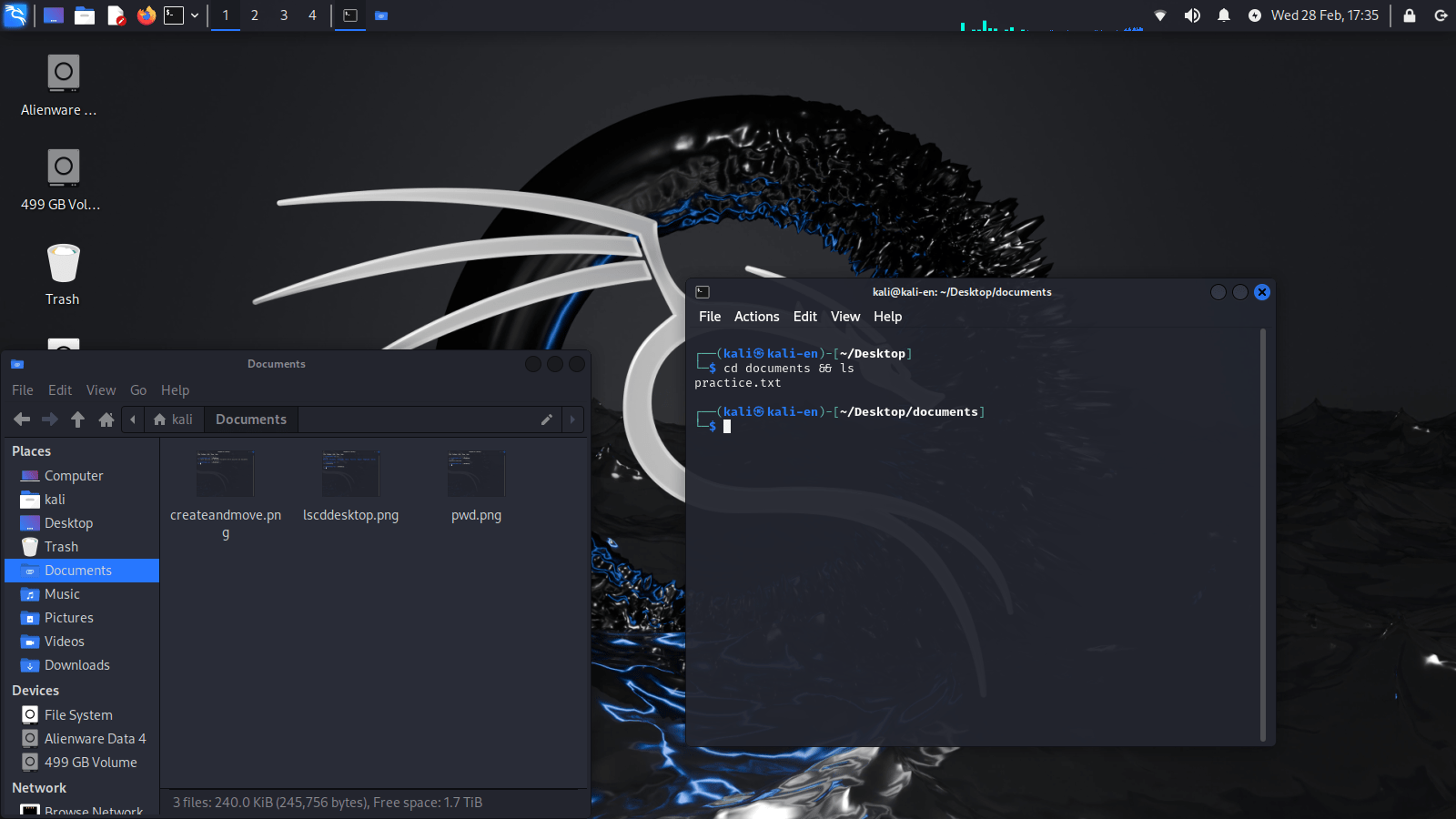Viewport: 1456px width, 819px height.
Task: Select the Alienware drive desktop icon
Action: coord(63,85)
